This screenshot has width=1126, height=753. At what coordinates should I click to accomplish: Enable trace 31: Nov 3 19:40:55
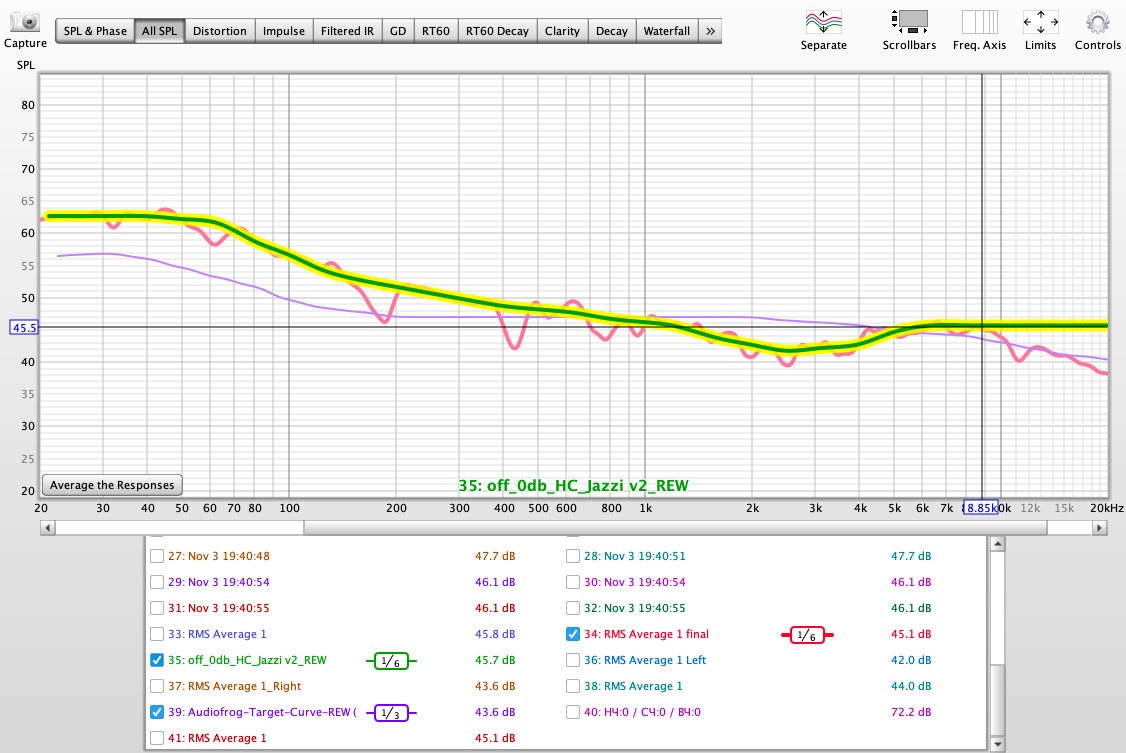pyautogui.click(x=157, y=608)
